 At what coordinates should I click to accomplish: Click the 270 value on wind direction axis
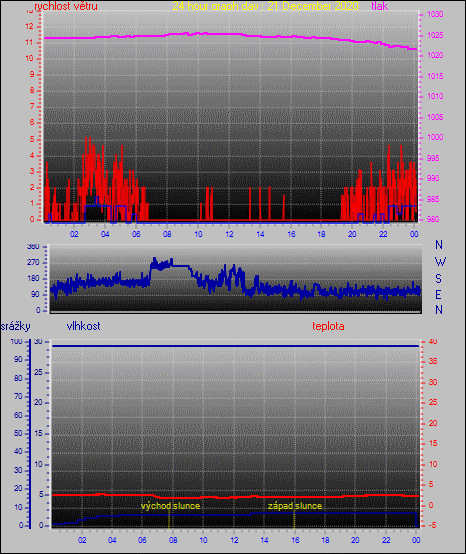click(x=33, y=263)
